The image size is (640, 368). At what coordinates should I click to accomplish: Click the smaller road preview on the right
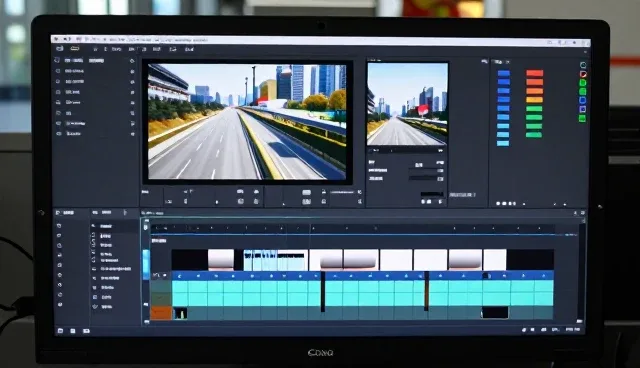pos(407,104)
